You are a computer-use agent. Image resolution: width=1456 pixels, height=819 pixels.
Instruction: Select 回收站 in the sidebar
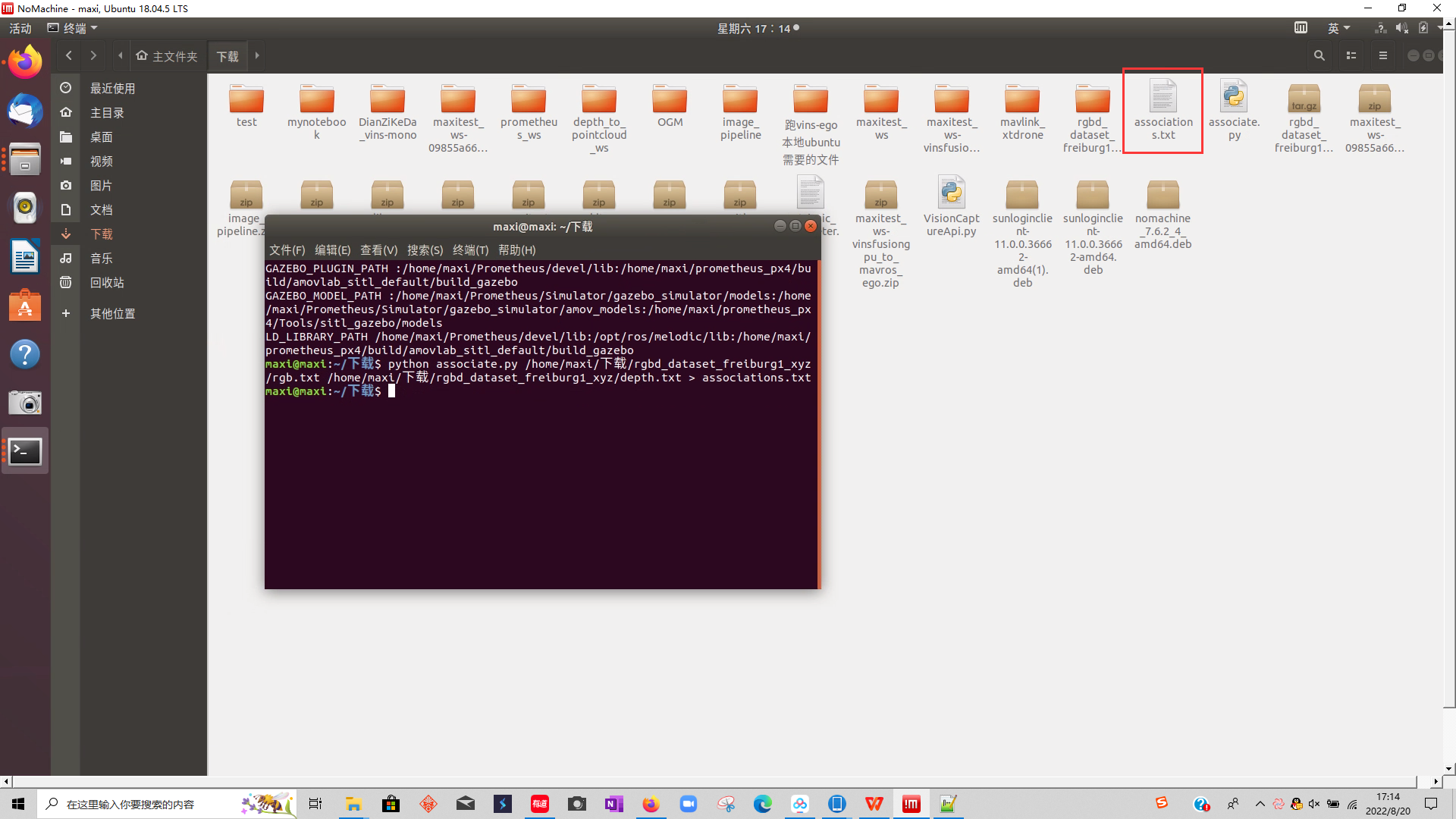(107, 283)
